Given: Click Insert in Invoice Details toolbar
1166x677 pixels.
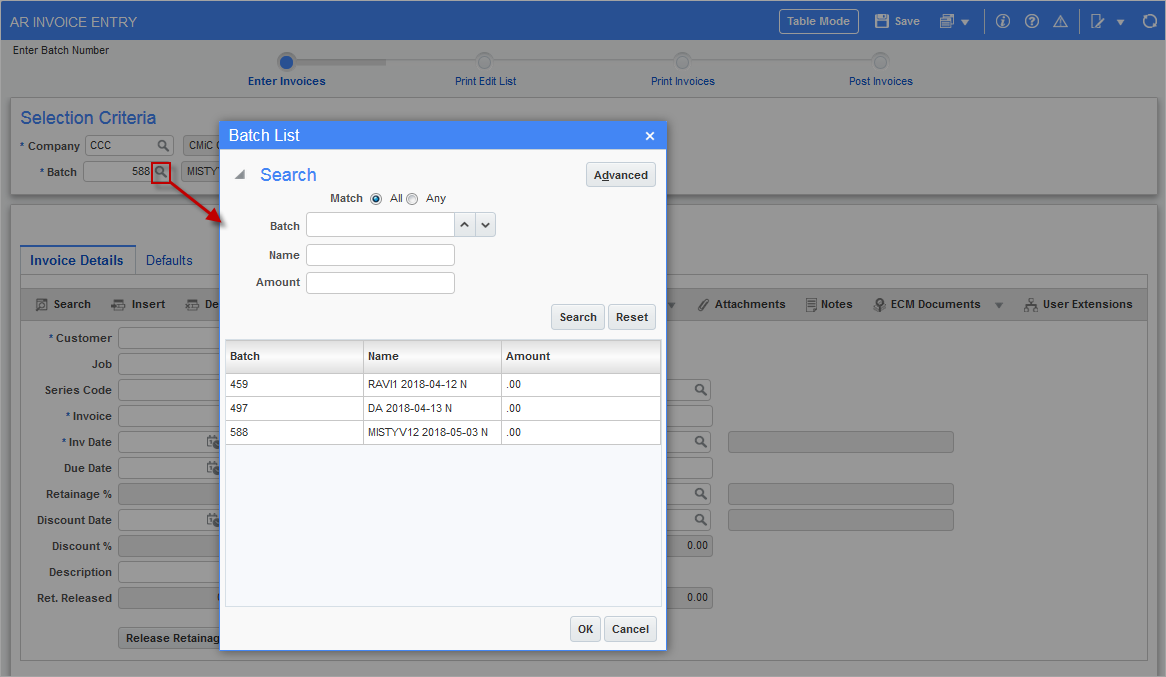Looking at the screenshot, I should [138, 304].
